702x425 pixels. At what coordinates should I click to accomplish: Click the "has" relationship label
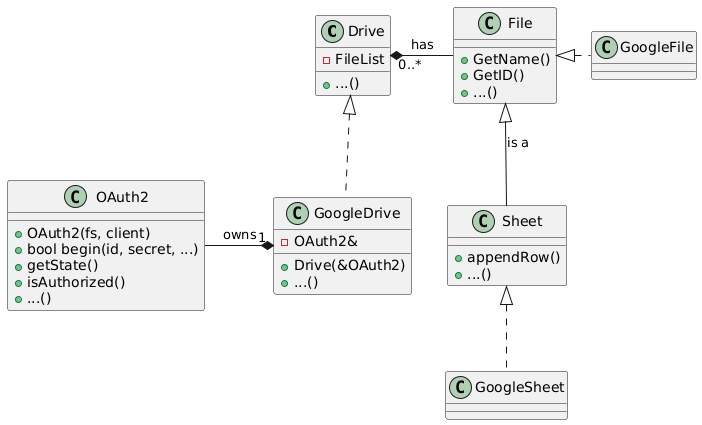pyautogui.click(x=422, y=44)
